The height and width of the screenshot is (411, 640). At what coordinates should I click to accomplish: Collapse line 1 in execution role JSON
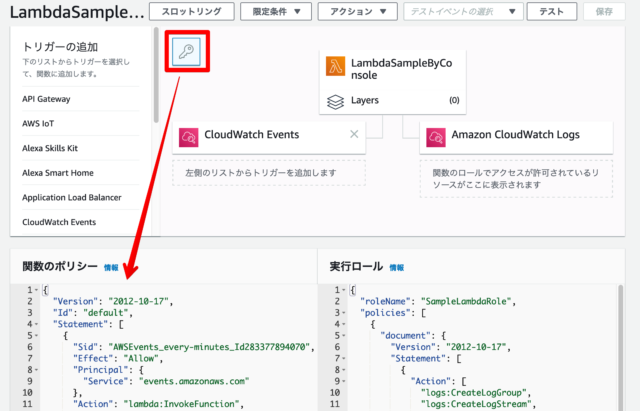(x=343, y=290)
